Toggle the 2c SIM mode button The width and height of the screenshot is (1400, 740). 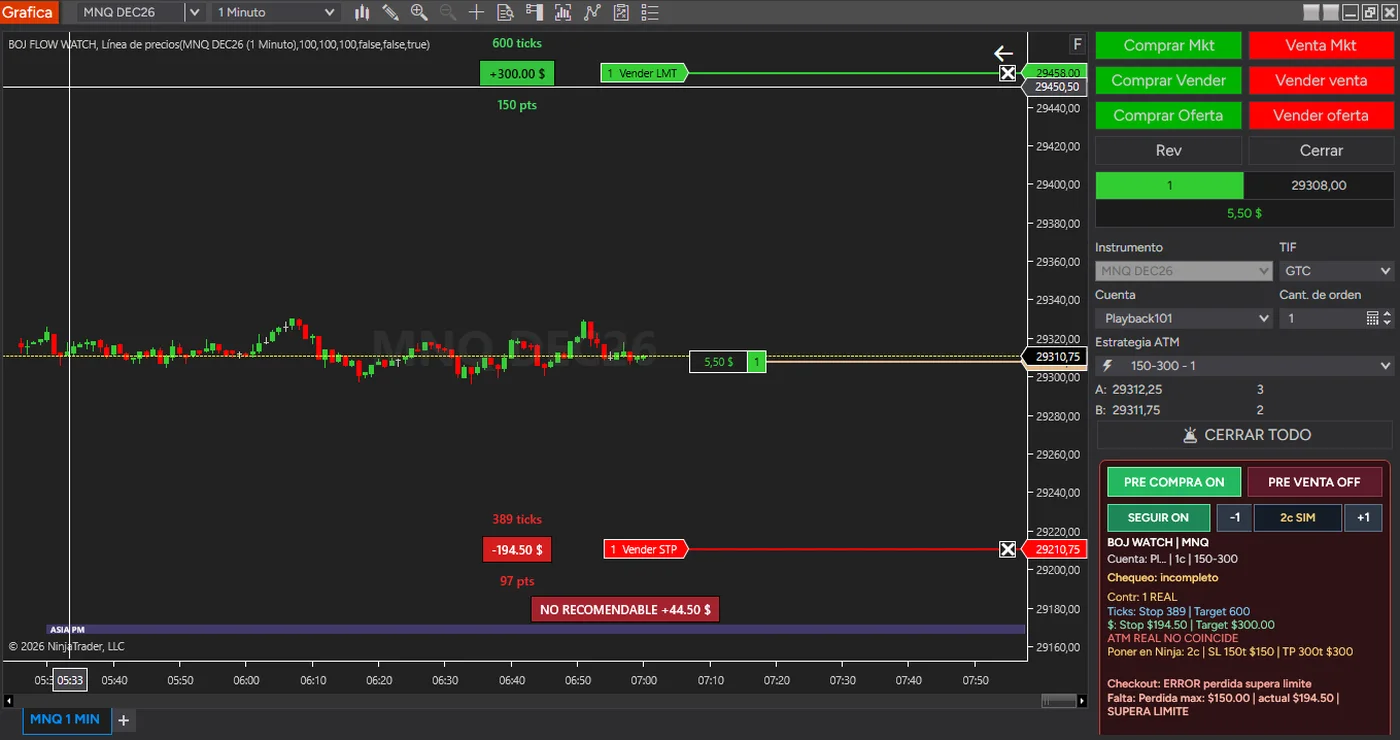(1297, 517)
